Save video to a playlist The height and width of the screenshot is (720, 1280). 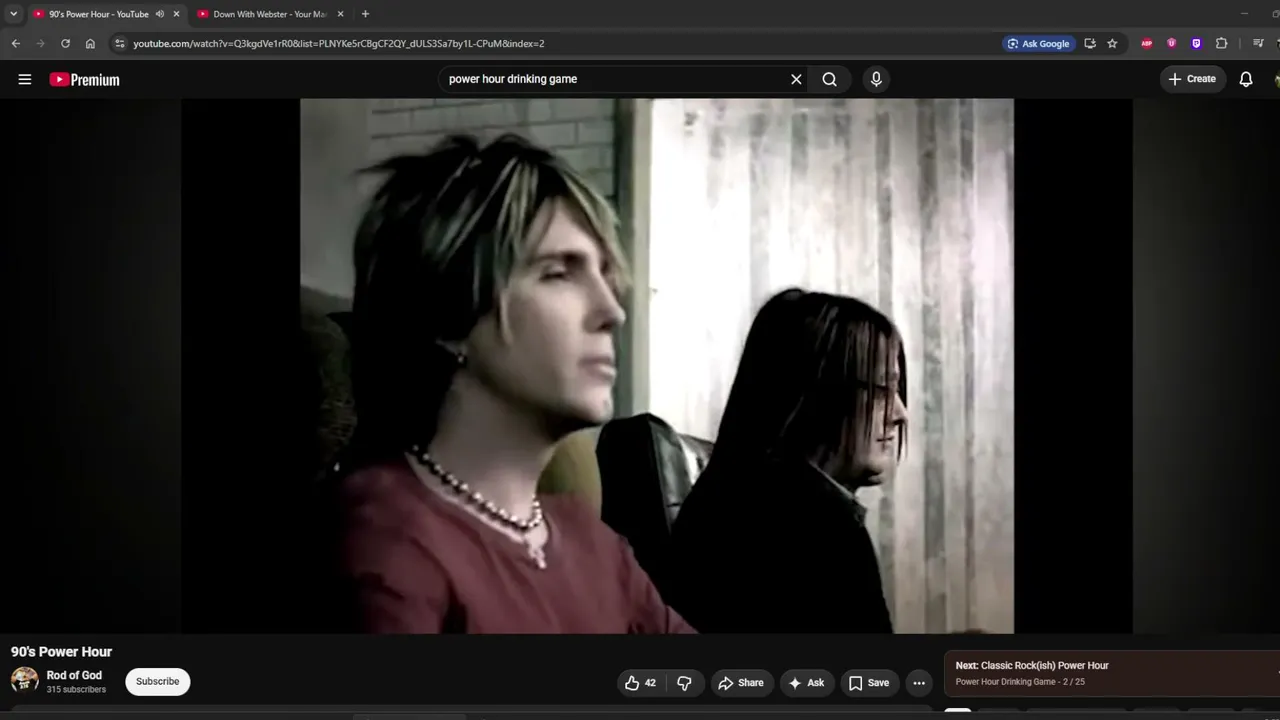869,683
